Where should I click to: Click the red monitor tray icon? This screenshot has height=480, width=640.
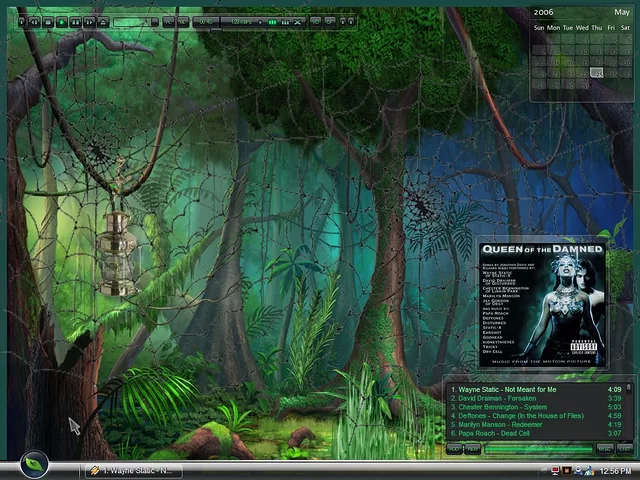(x=556, y=470)
